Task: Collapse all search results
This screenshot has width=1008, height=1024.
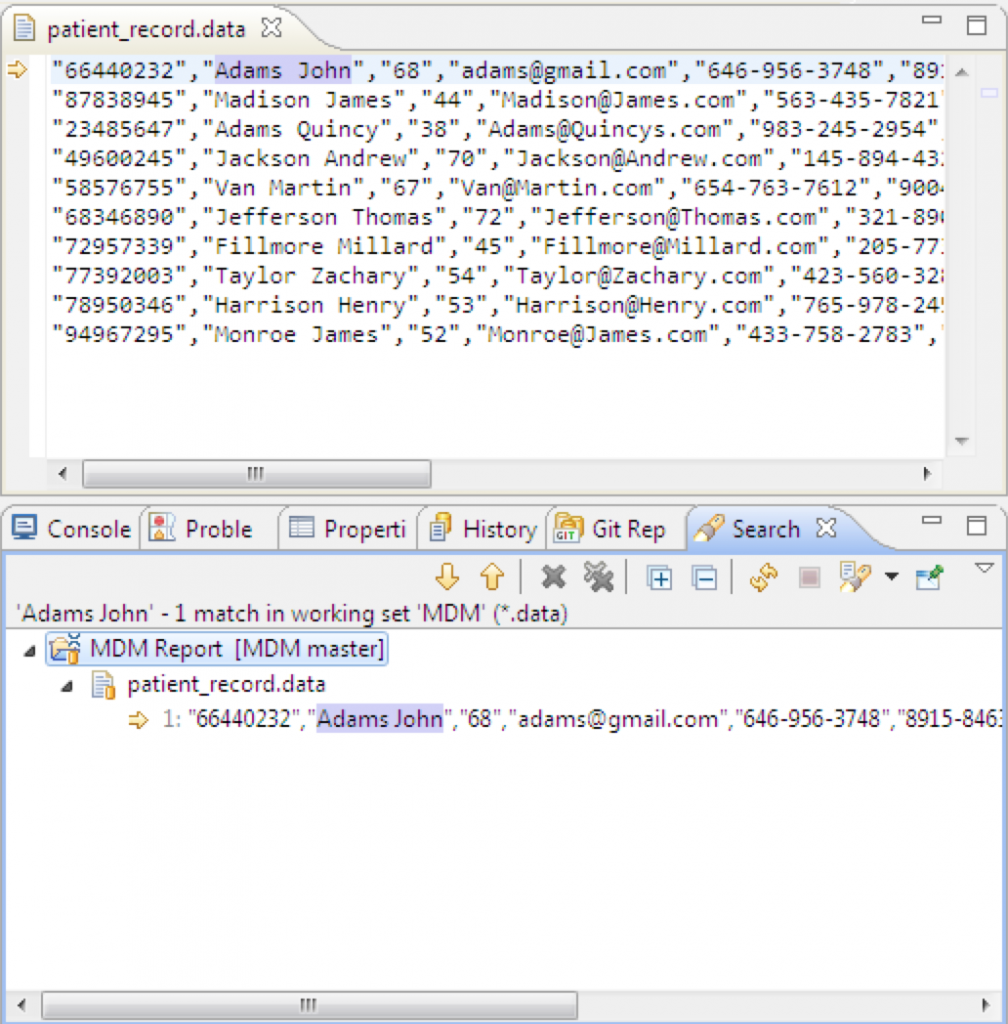Action: pos(704,578)
